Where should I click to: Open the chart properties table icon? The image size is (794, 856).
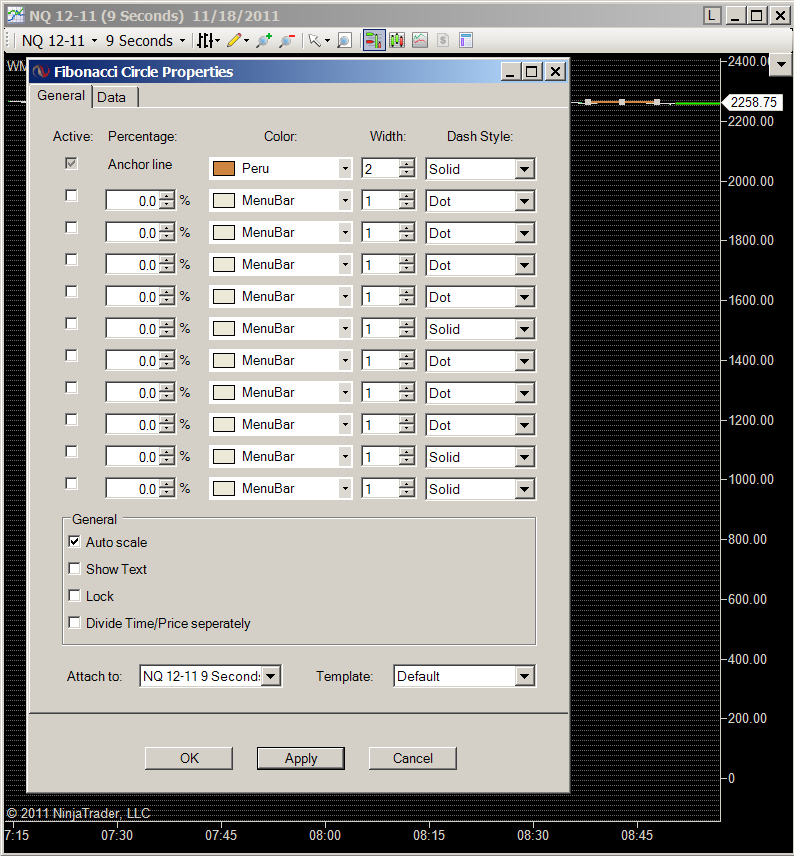(466, 40)
